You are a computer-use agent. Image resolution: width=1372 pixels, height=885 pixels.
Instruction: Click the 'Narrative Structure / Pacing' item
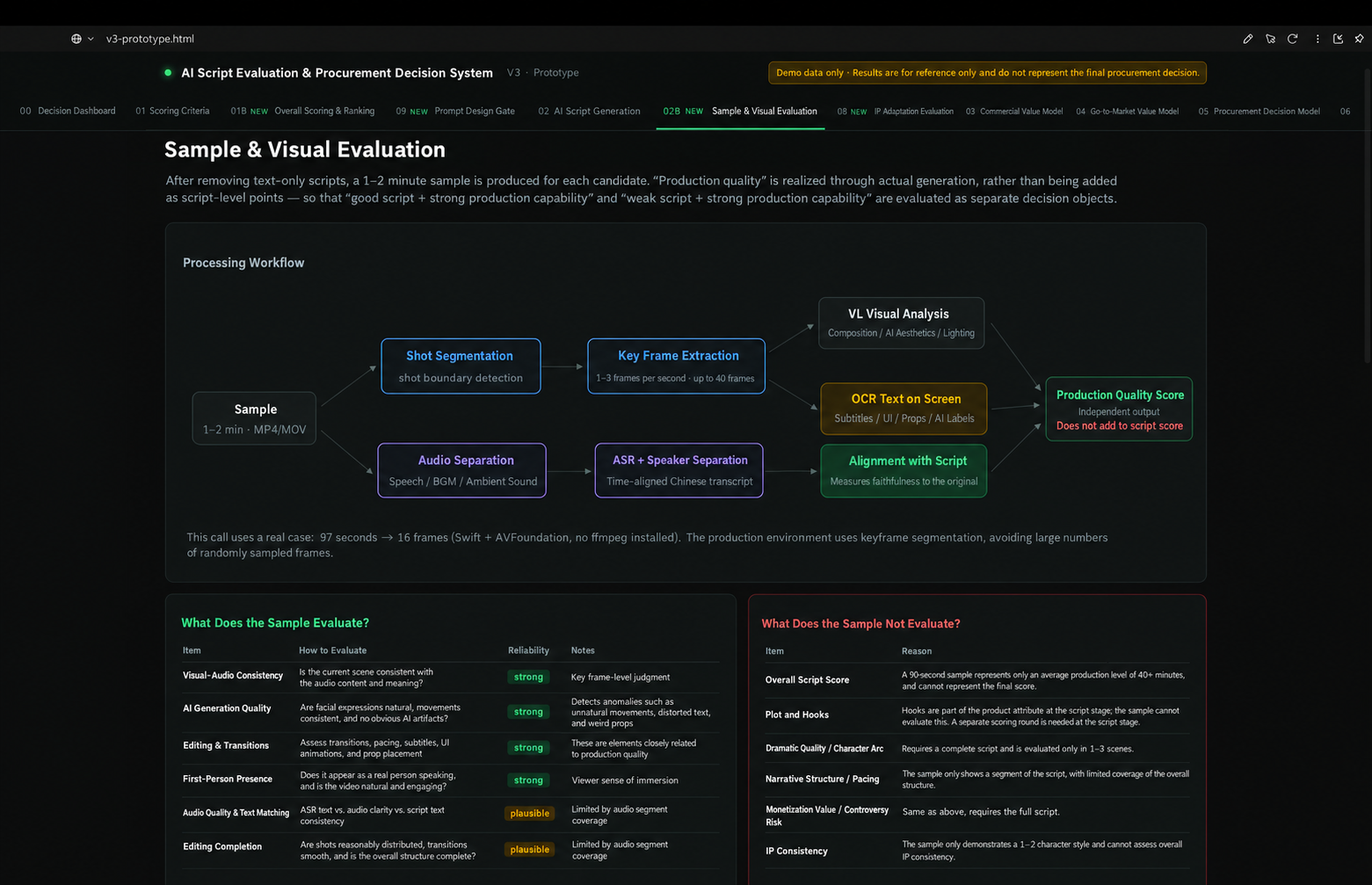coord(823,780)
